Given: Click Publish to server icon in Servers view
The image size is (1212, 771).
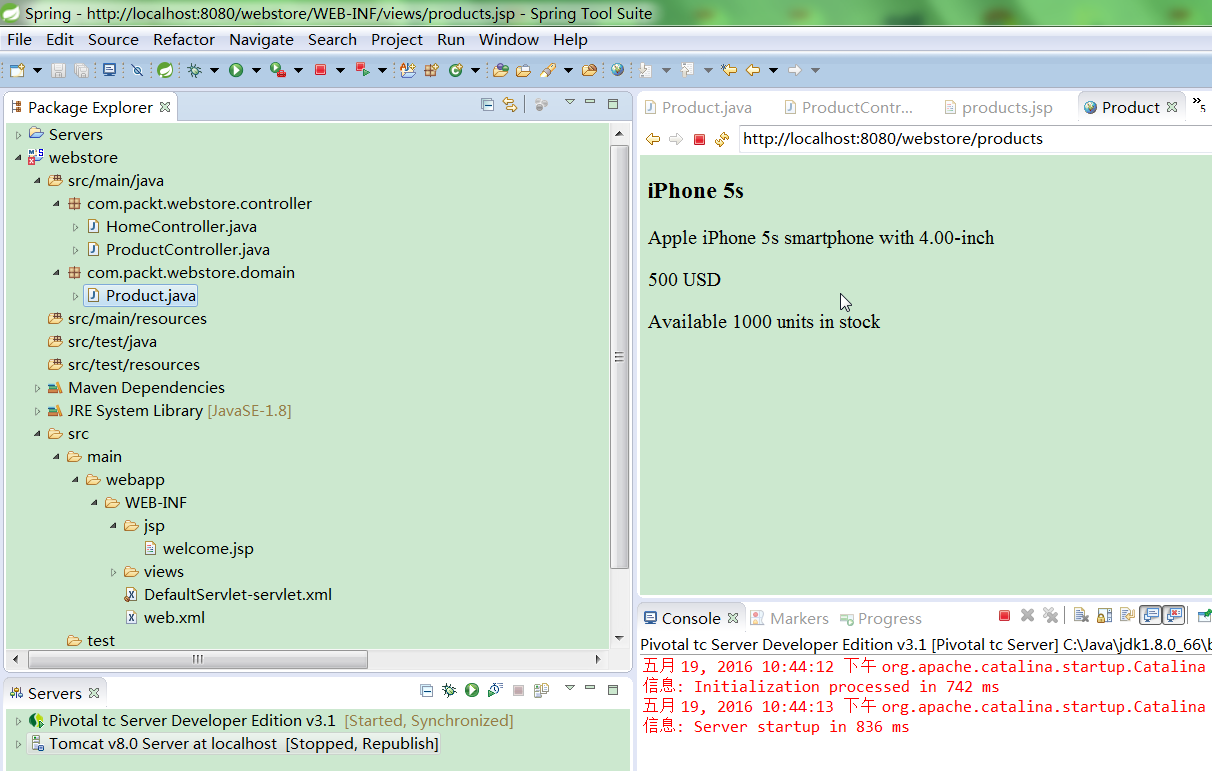Looking at the screenshot, I should tap(541, 690).
